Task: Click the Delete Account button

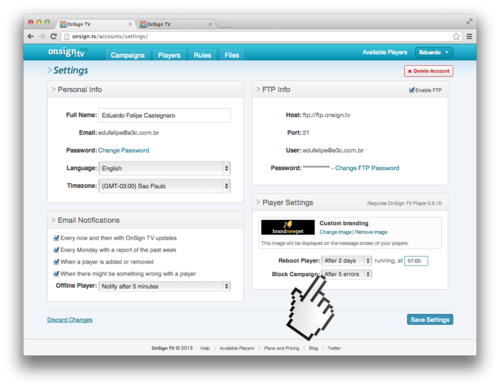Action: point(429,71)
